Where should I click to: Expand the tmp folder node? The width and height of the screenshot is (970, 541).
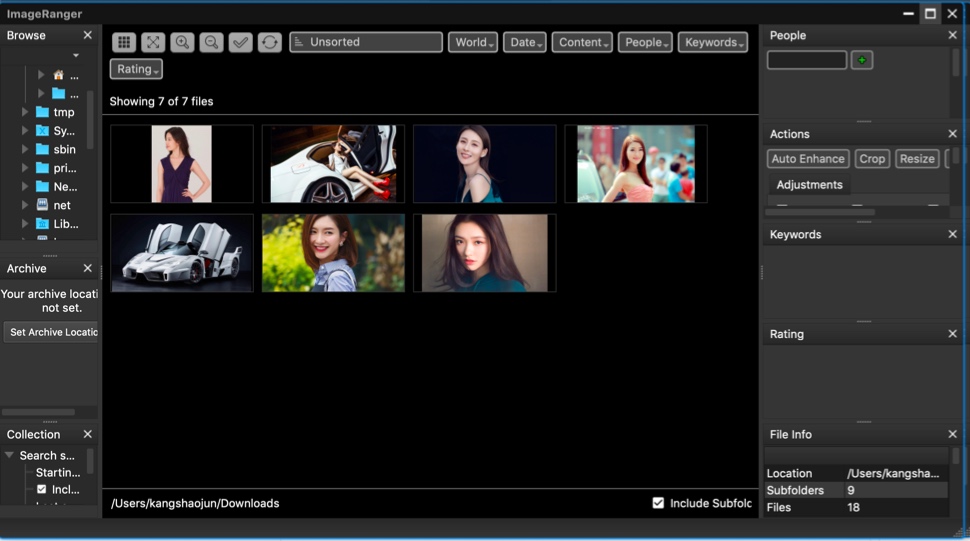click(x=25, y=112)
